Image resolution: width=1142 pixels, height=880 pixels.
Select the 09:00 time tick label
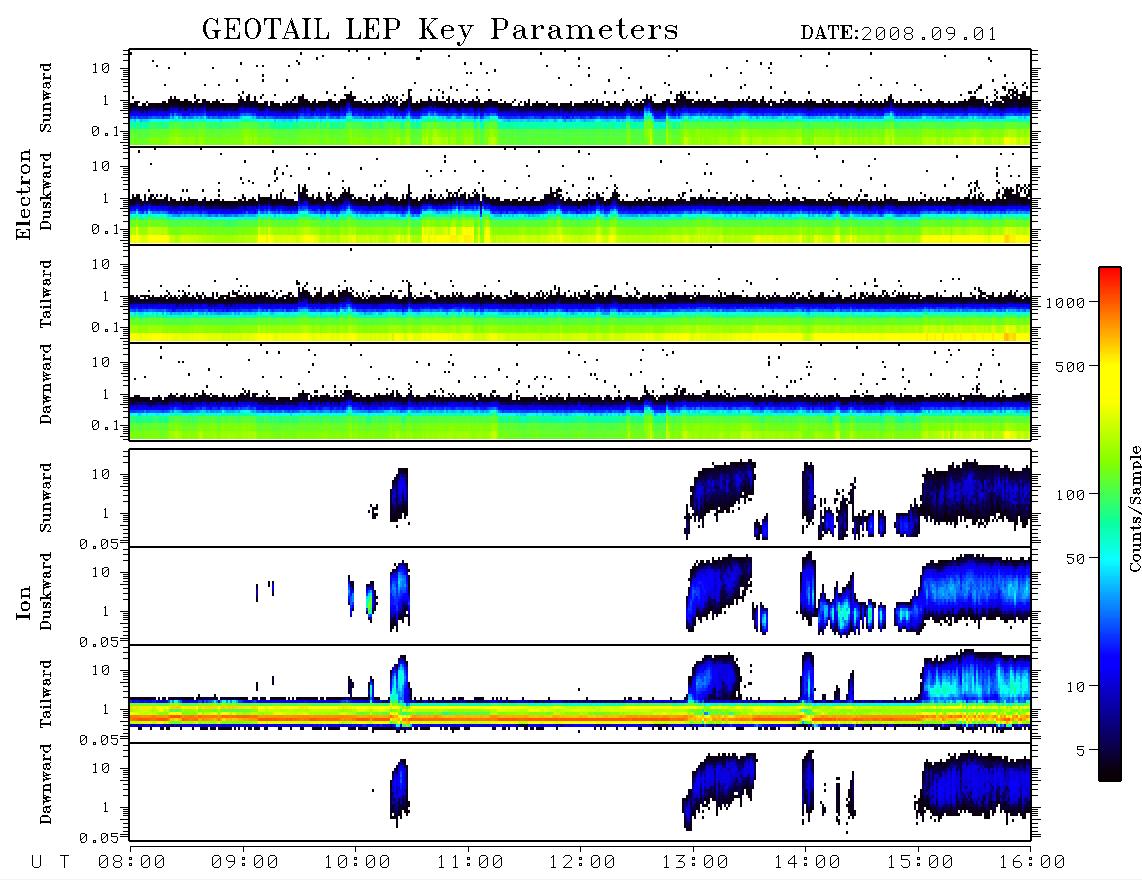[x=245, y=863]
